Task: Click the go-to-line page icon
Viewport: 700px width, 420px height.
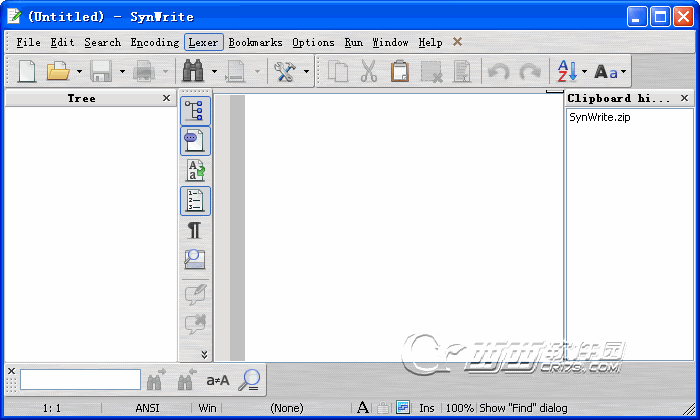Action: pyautogui.click(x=235, y=71)
